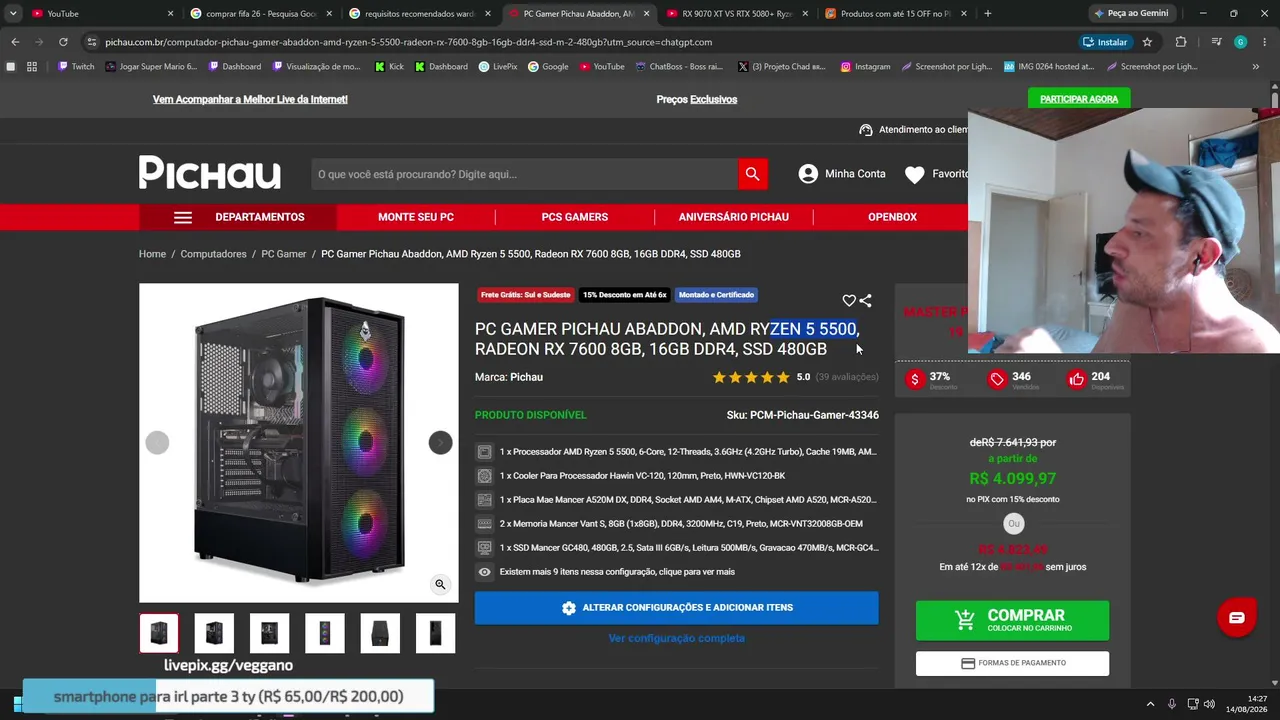Open the Kick bookmark
This screenshot has width=1280, height=720.
coord(389,67)
